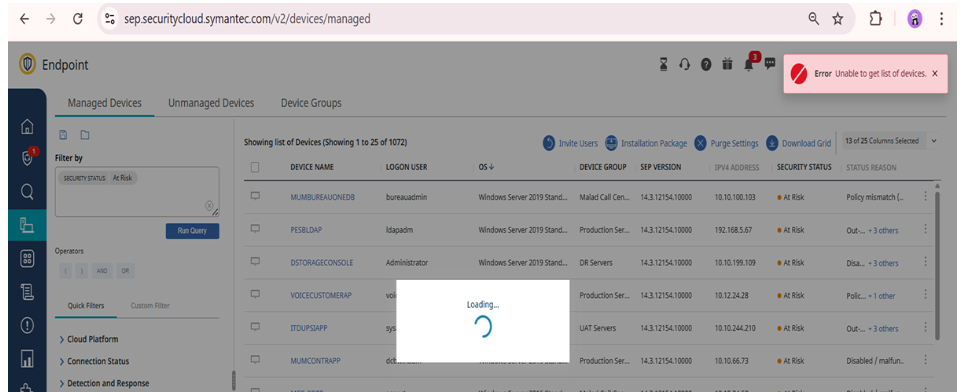Open the MUMBUREAUONEDB device link
Screen dimensions: 967x392
coord(323,197)
